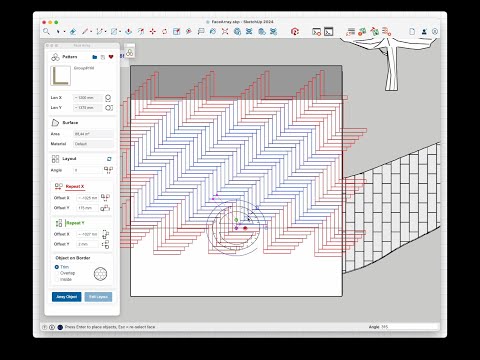Click the Edit Layout button
The width and height of the screenshot is (480, 360).
pos(98,297)
